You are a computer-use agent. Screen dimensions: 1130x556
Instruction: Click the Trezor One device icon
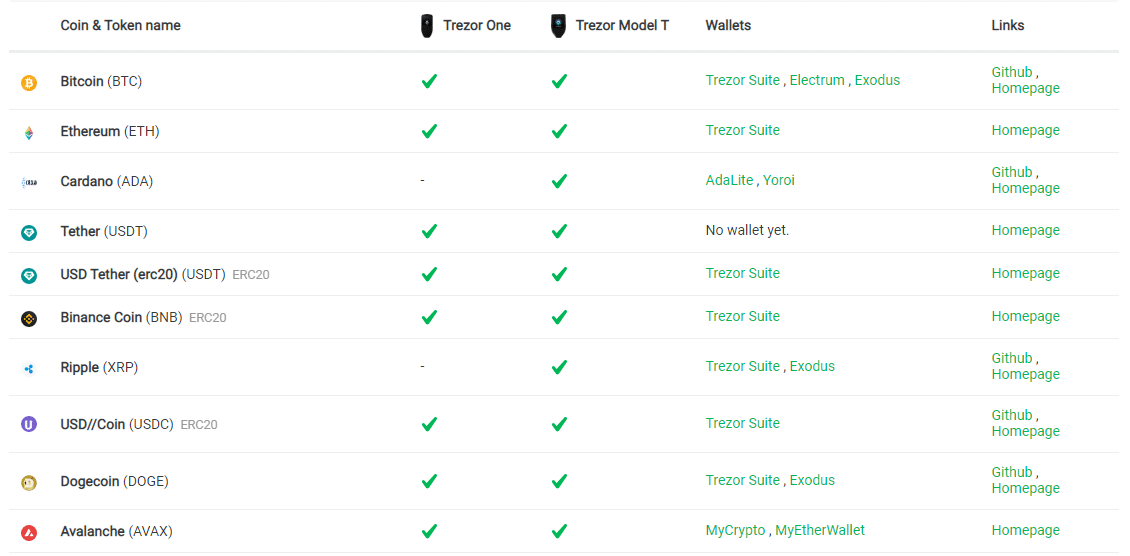pyautogui.click(x=427, y=26)
